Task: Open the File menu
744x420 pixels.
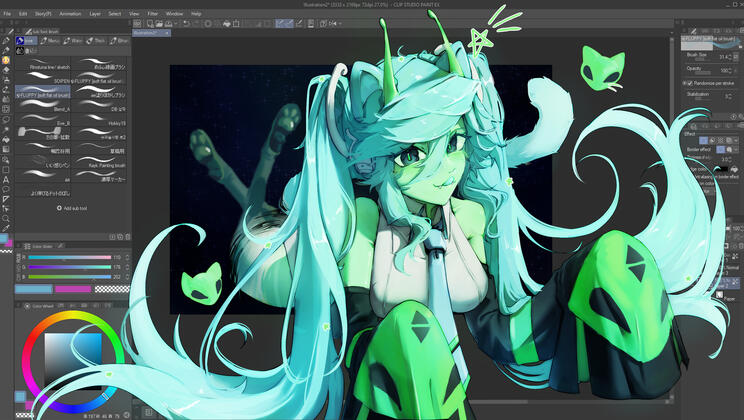Action: point(7,14)
